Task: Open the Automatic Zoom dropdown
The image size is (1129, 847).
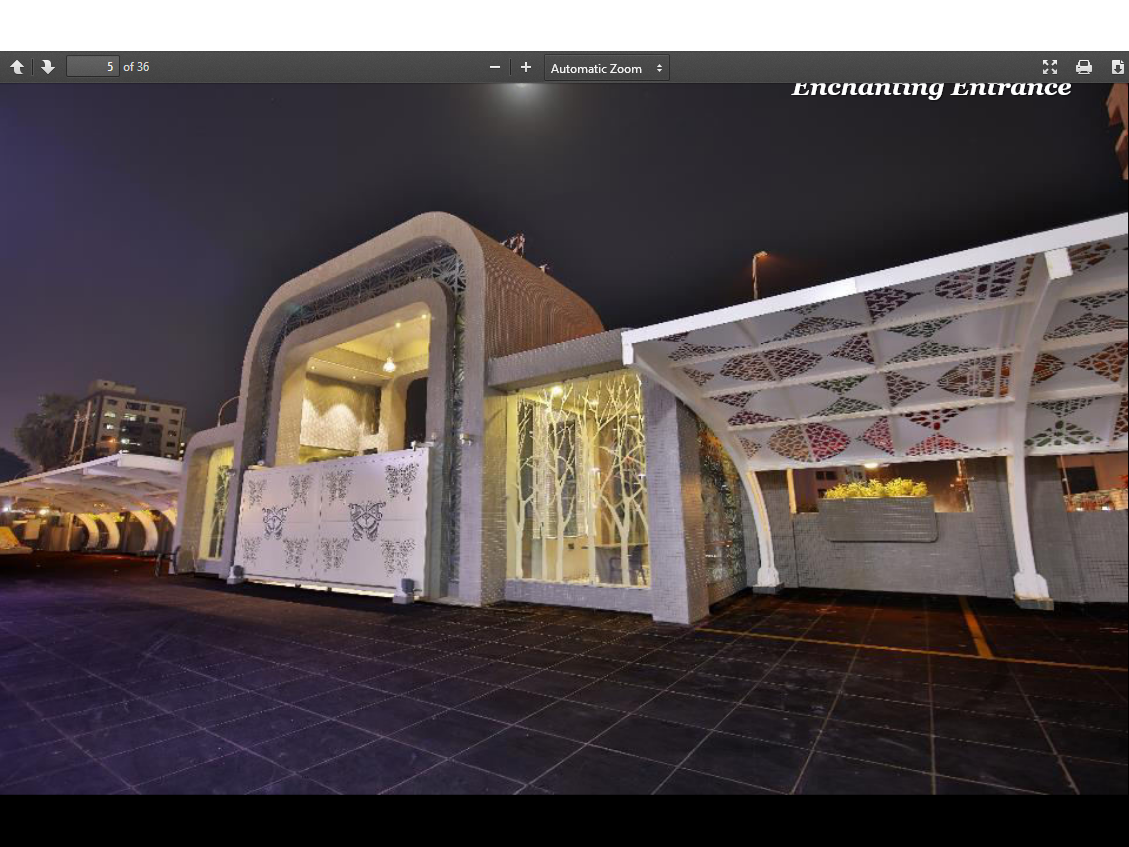Action: (606, 68)
